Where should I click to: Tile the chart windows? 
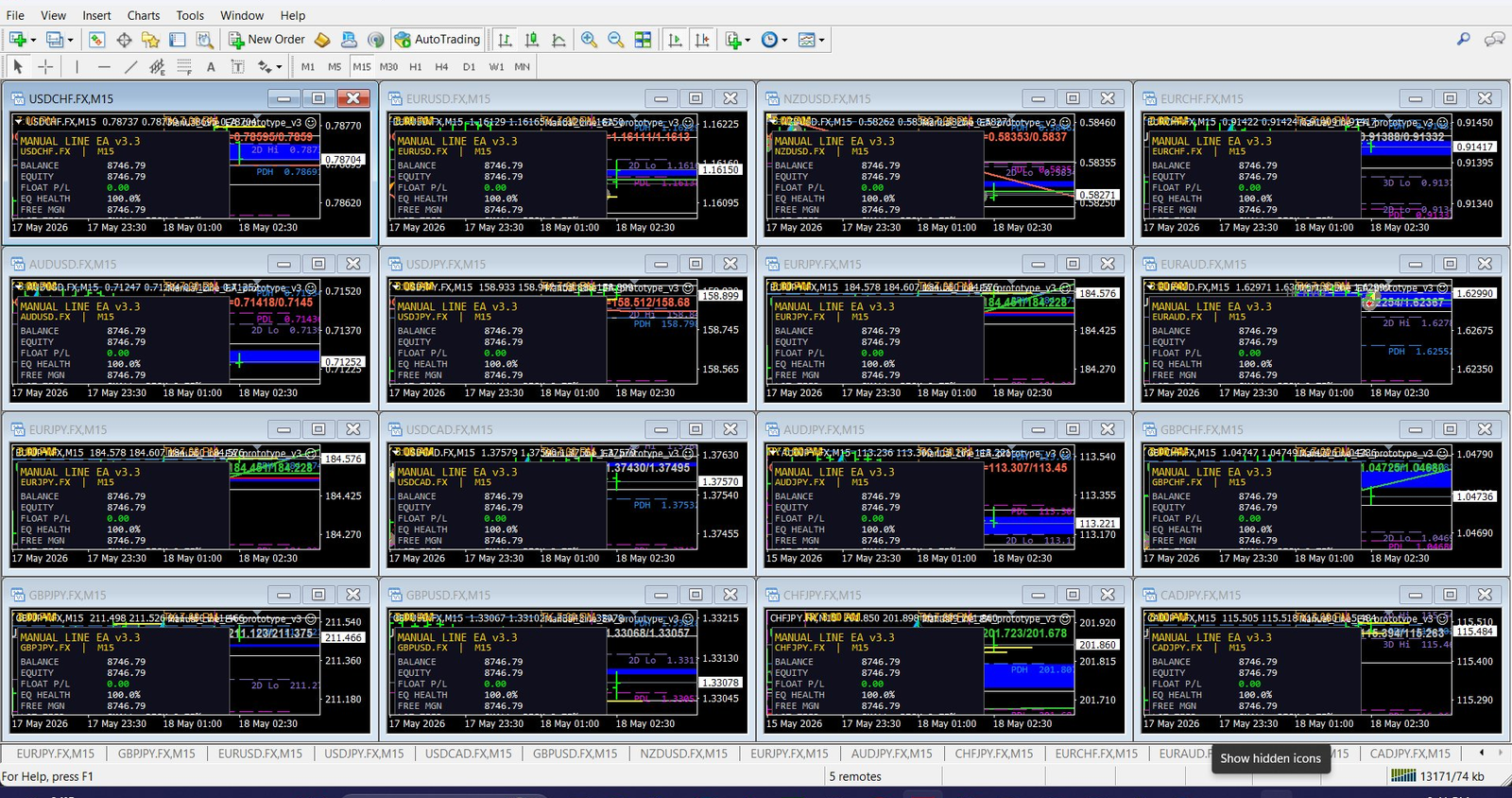click(x=643, y=40)
